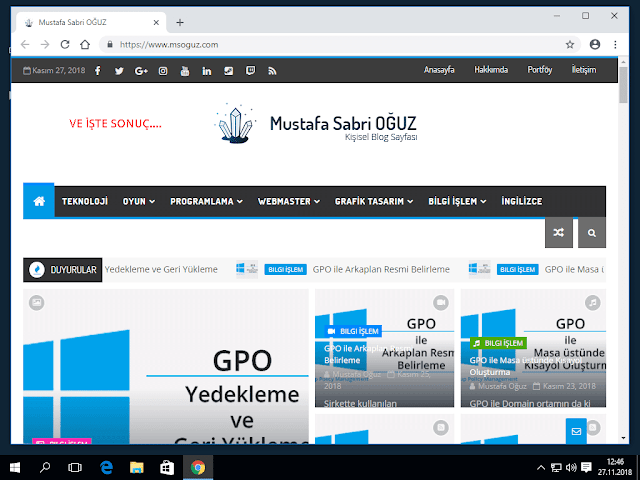This screenshot has height=480, width=640.
Task: Open the TEKNOLOJİ menu item
Action: click(x=85, y=201)
